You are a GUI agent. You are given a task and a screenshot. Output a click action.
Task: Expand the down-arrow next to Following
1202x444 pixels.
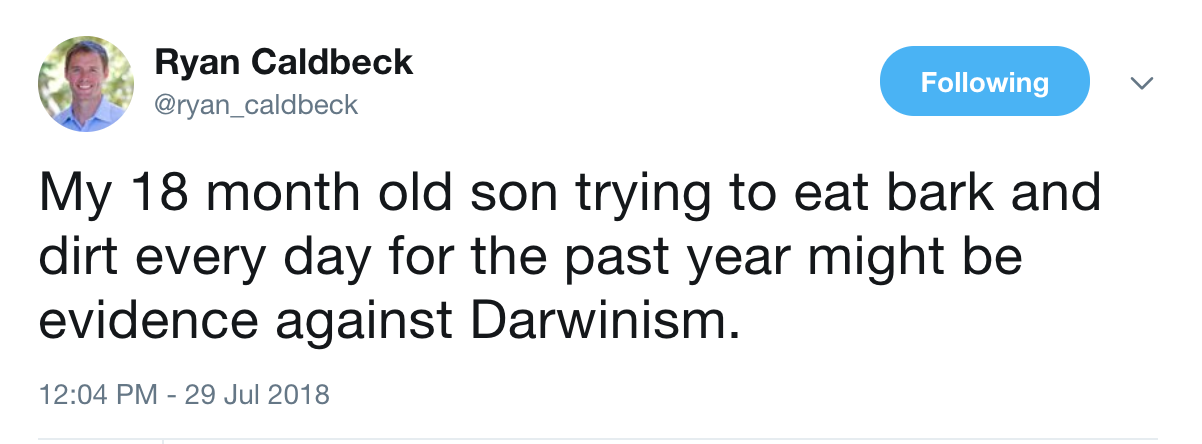(1143, 83)
